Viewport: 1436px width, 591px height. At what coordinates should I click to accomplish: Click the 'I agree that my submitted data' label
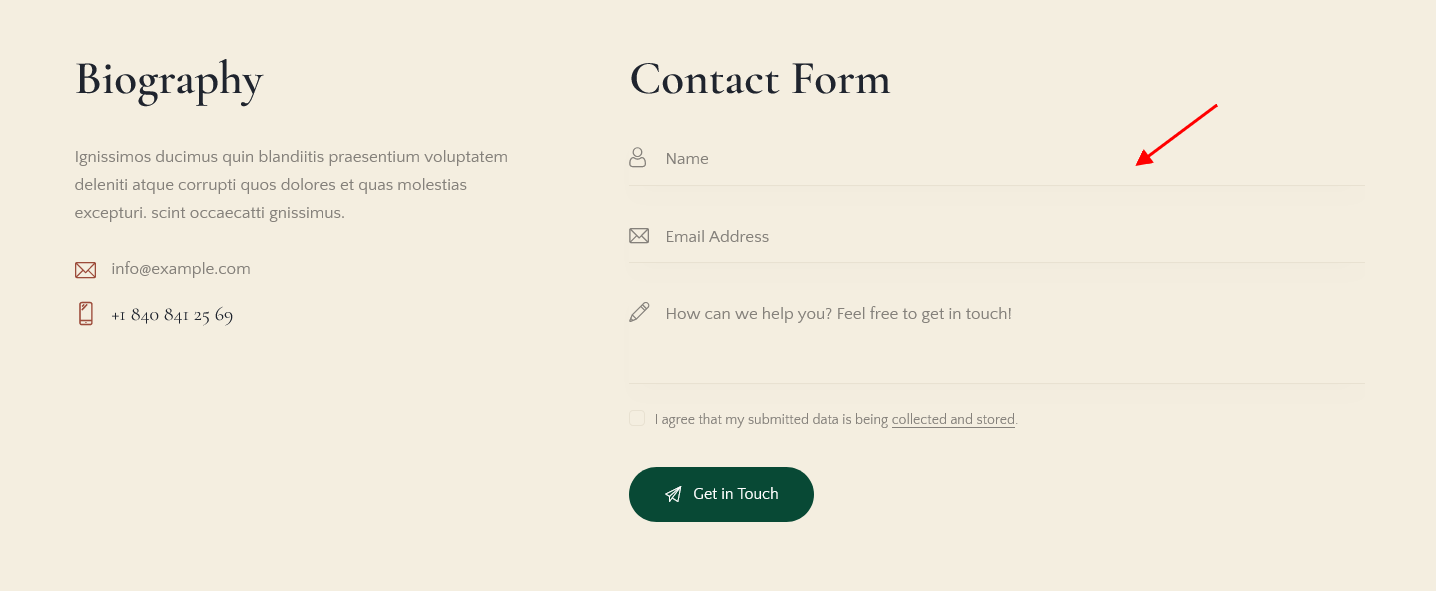pos(772,420)
